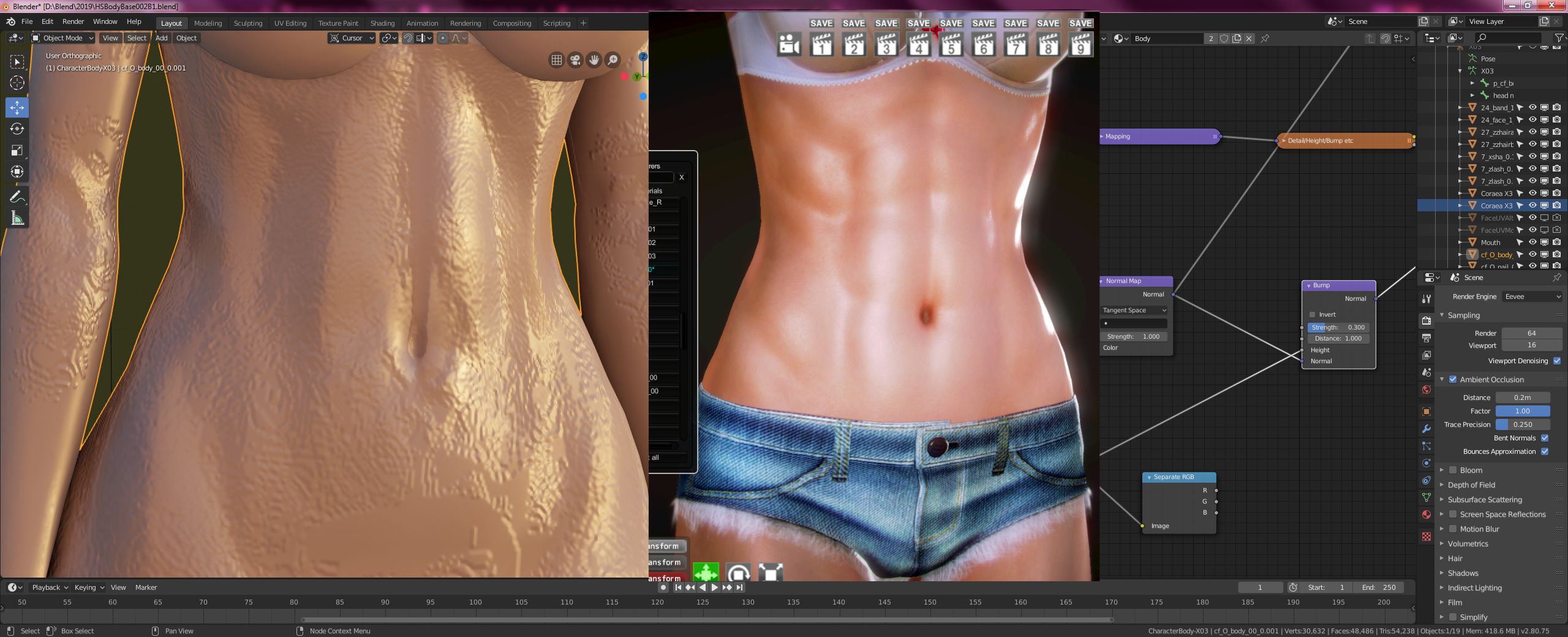
Task: Adjust the Ambient Occlusion Factor slider
Action: click(1523, 411)
